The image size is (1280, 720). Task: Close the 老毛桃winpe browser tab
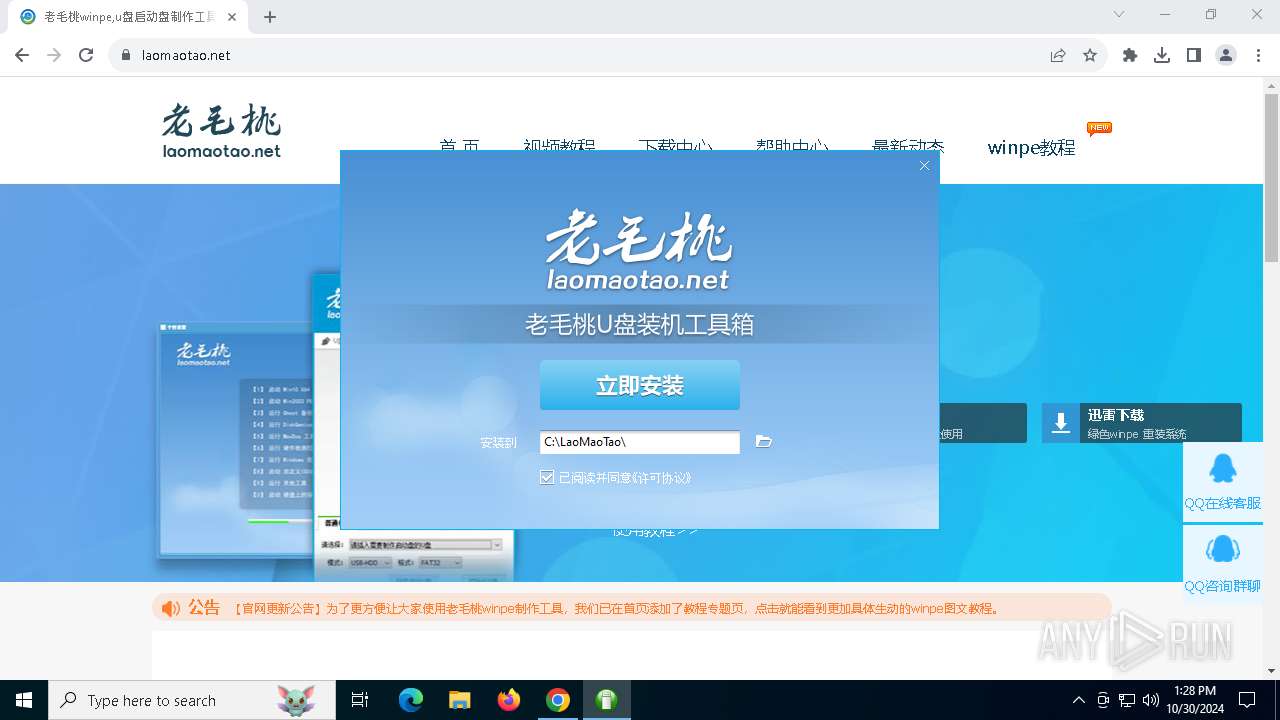(233, 16)
